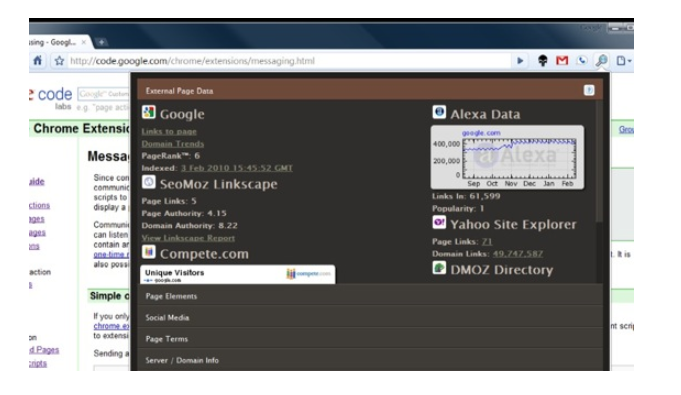The height and width of the screenshot is (395, 681).
Task: Open Yahoo Domain Links 49,747,587 link
Action: (x=518, y=254)
